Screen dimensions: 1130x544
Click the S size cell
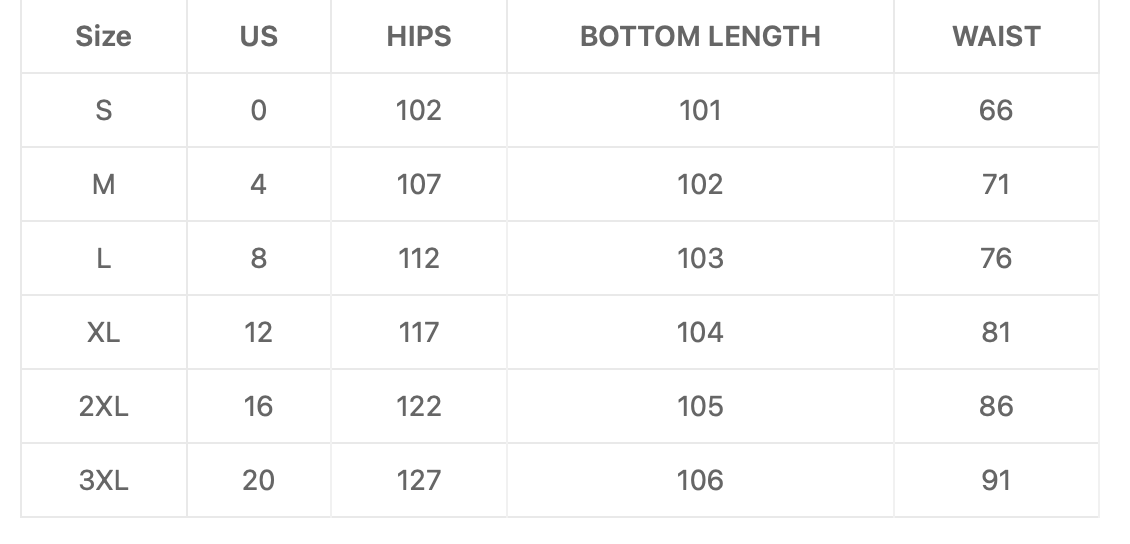tap(104, 110)
